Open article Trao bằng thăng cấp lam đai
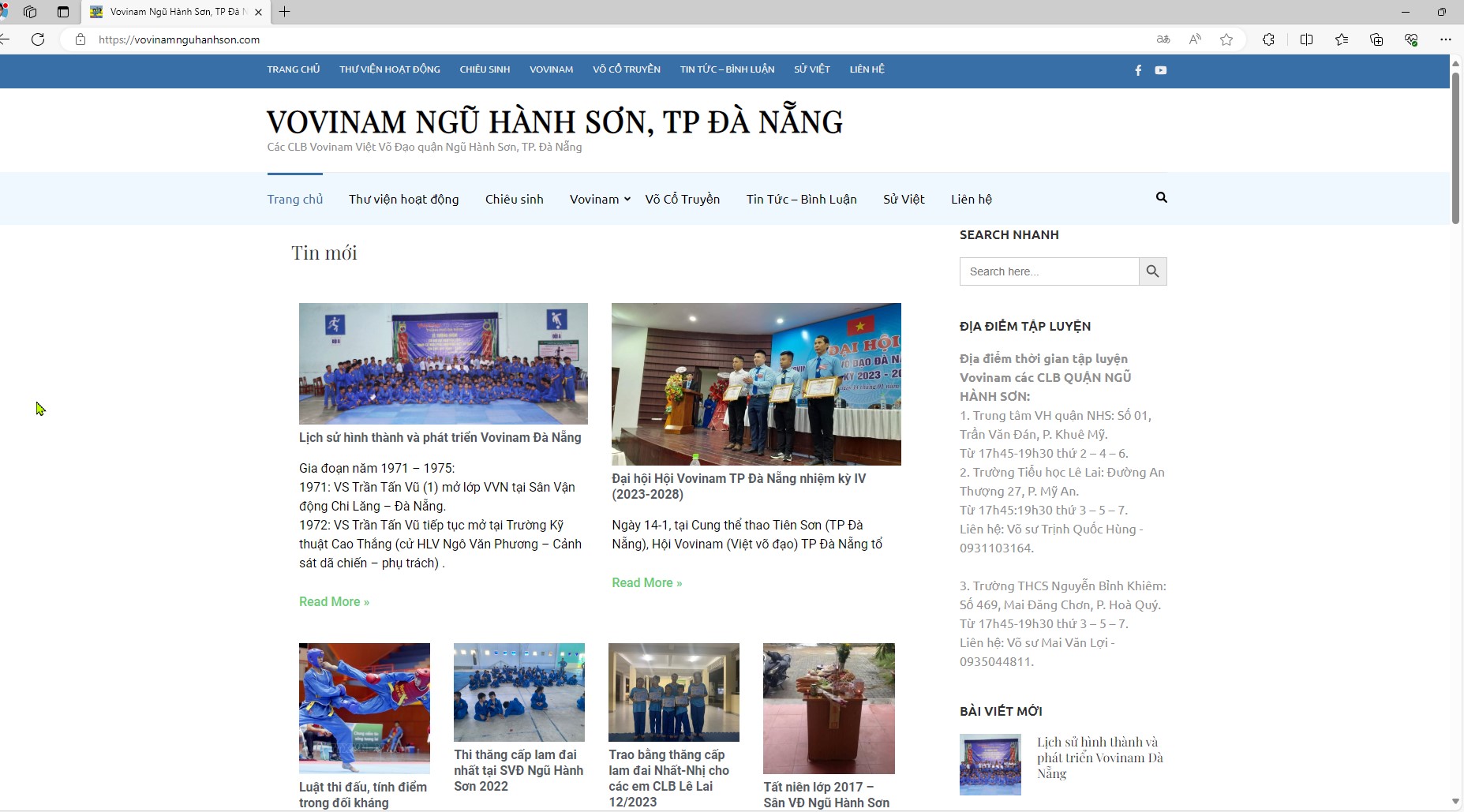 669,778
